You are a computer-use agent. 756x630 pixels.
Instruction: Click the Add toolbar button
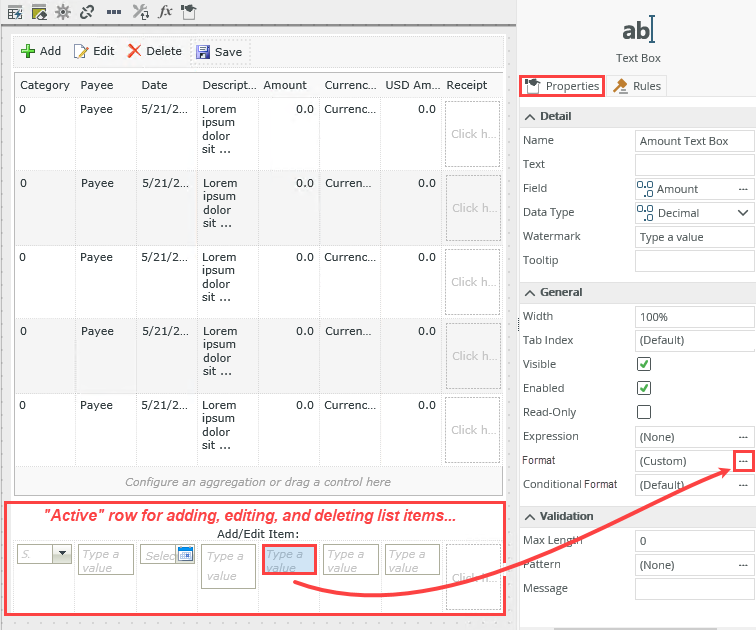[41, 51]
